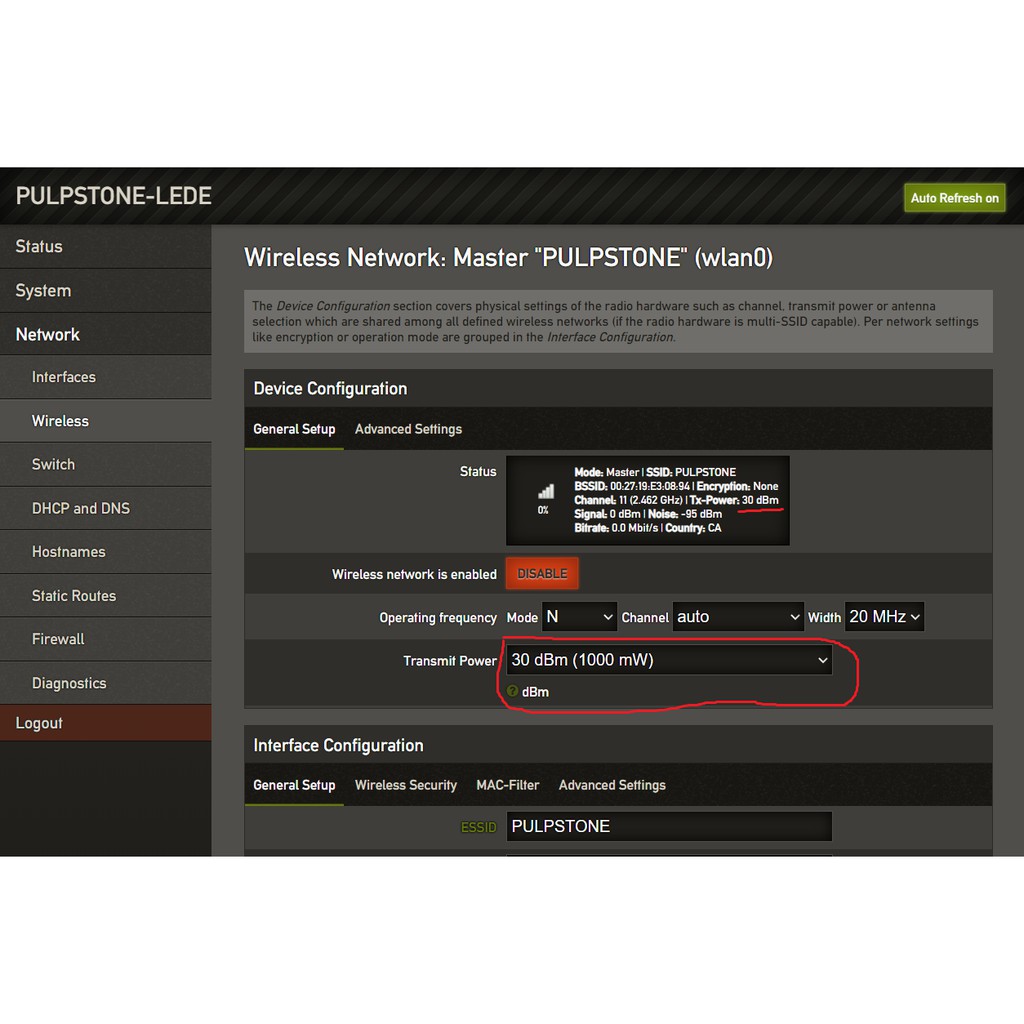Navigate to DHCP and DNS settings
This screenshot has height=1024, width=1024.
(x=81, y=508)
